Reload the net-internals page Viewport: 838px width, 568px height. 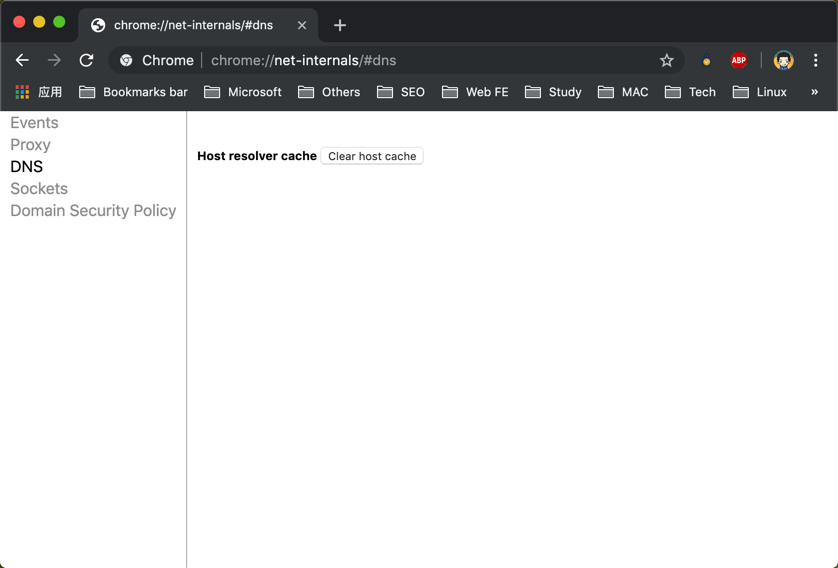click(87, 60)
